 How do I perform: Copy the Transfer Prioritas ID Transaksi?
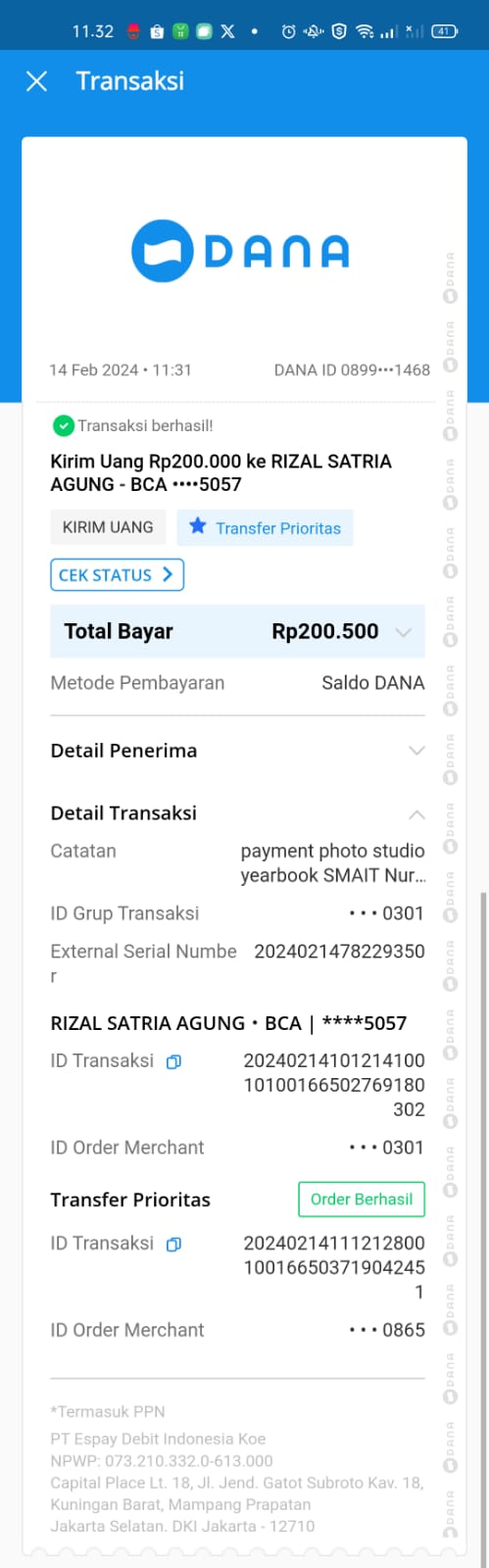coord(173,1244)
